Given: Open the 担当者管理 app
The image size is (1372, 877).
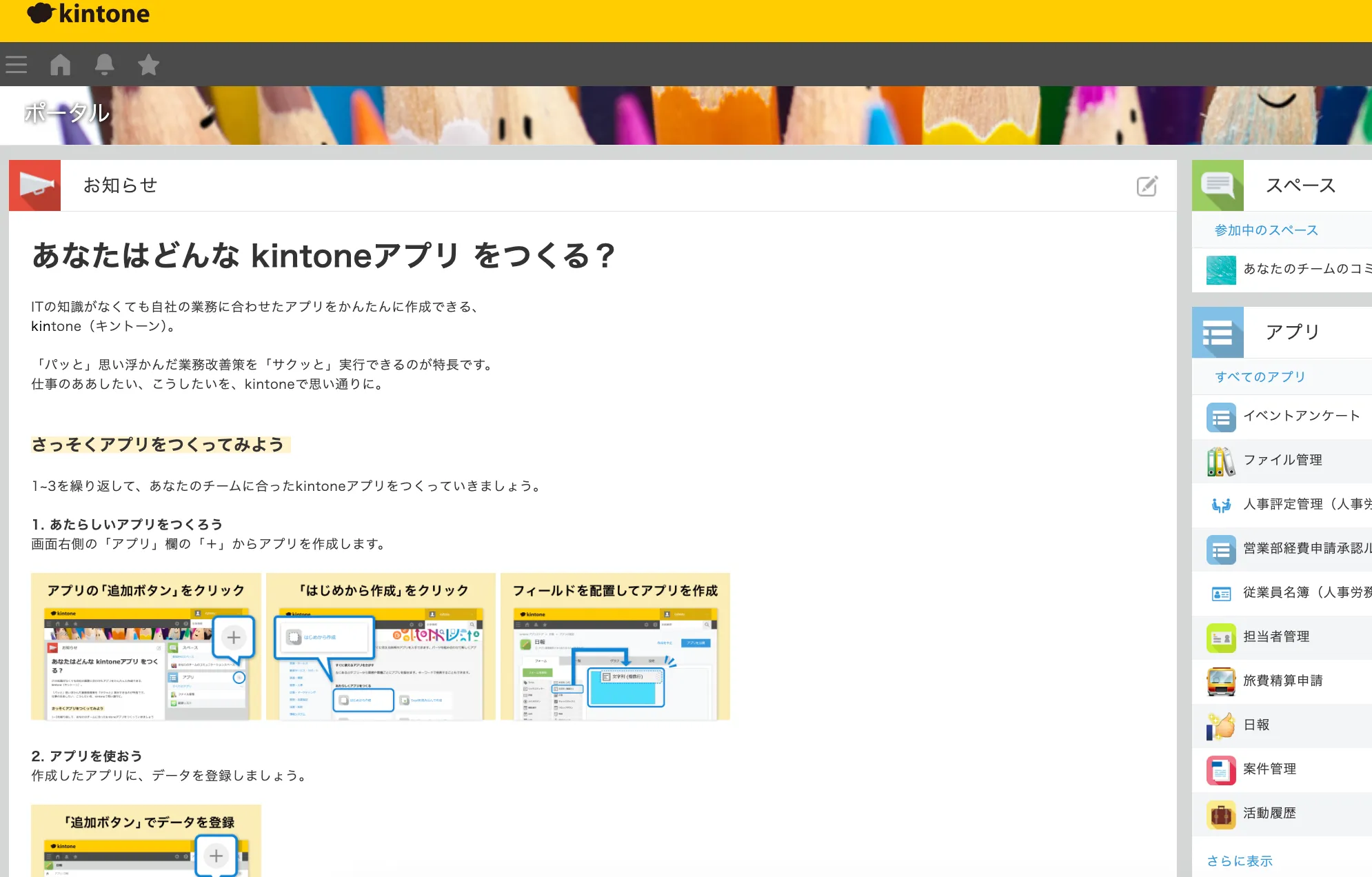Looking at the screenshot, I should [1275, 637].
